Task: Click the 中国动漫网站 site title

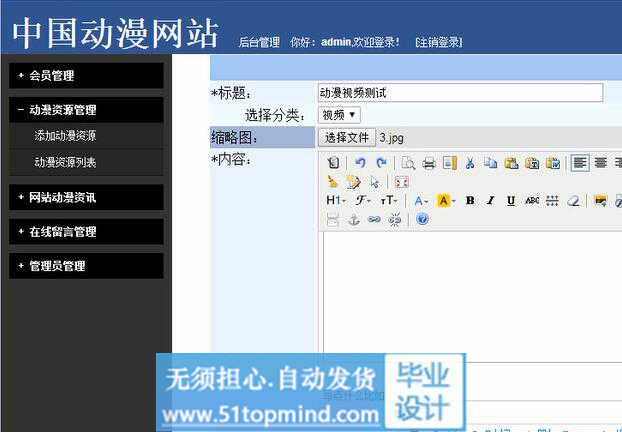Action: [115, 34]
